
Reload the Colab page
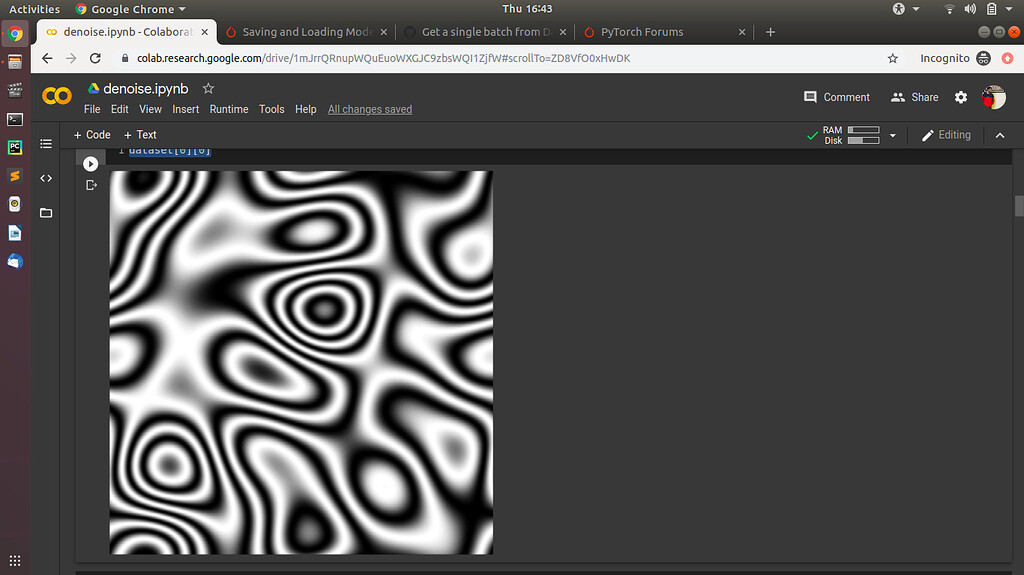tap(97, 58)
